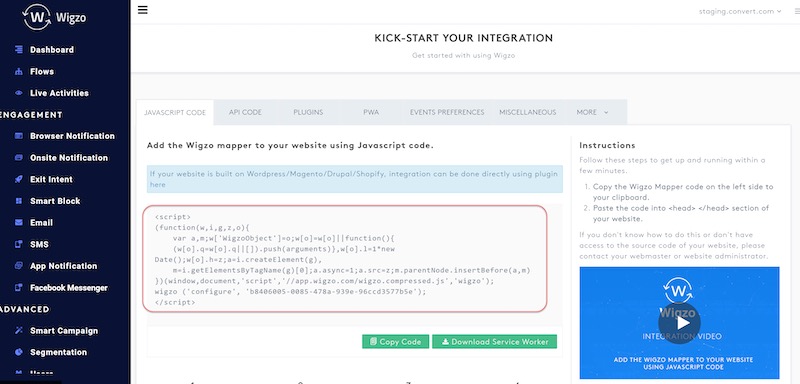Click the Exit Intent rocket icon
Viewport: 800px width, 384px height.
[x=19, y=179]
